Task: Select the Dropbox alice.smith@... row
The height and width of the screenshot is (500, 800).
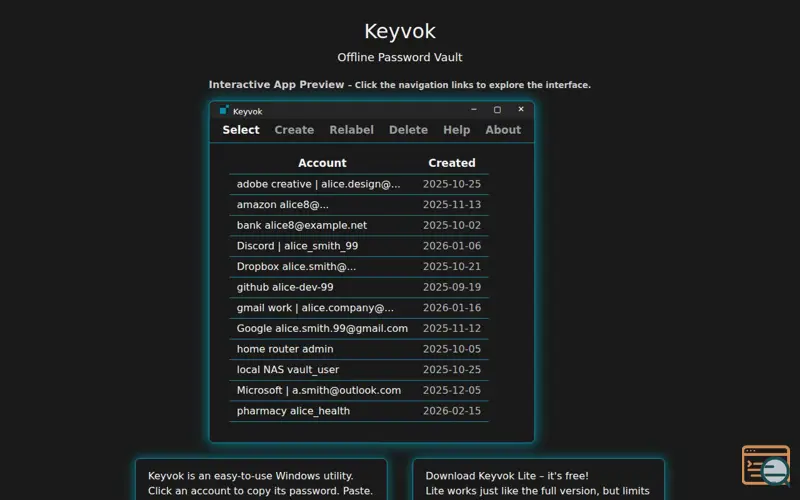Action: (359, 267)
